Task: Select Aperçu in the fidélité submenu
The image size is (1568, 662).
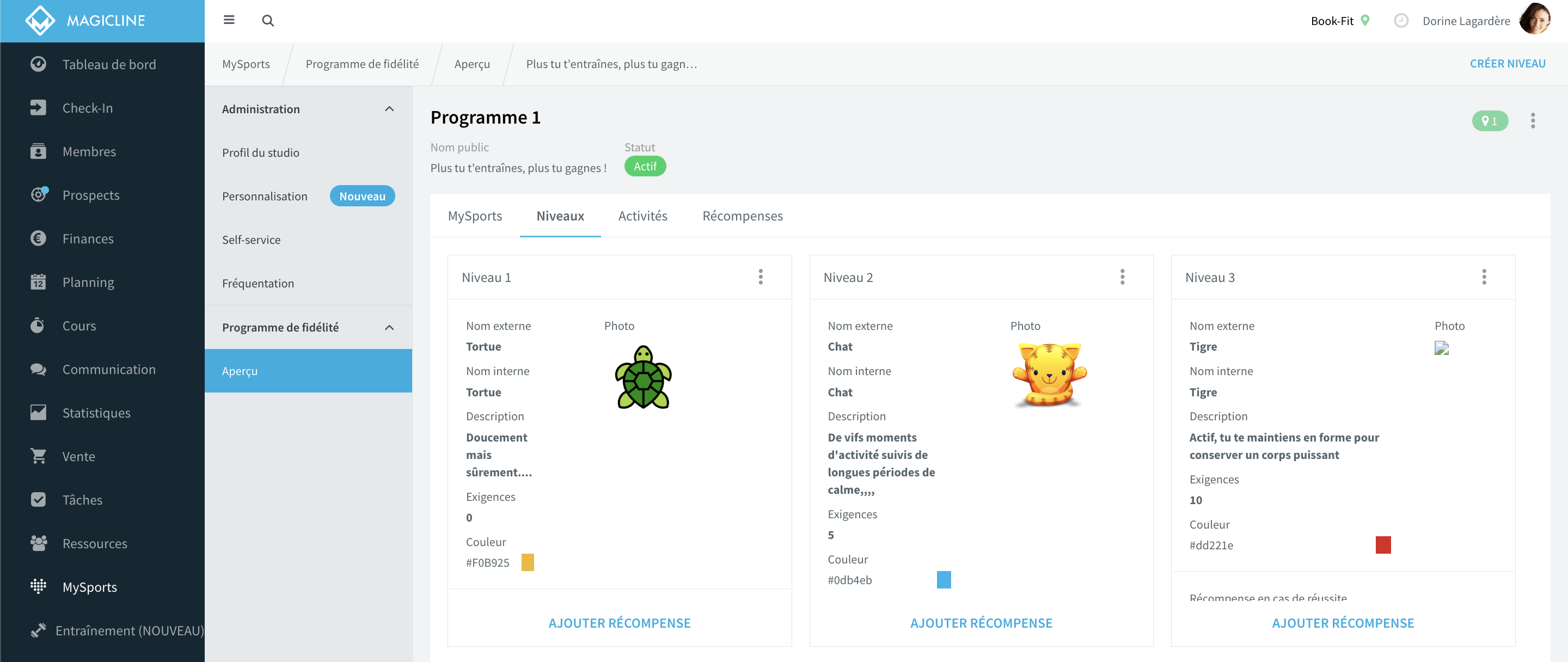Action: (x=309, y=371)
